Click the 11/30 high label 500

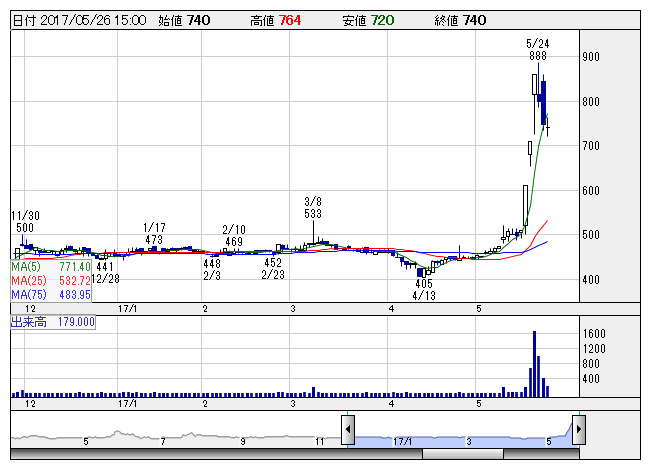pos(25,228)
